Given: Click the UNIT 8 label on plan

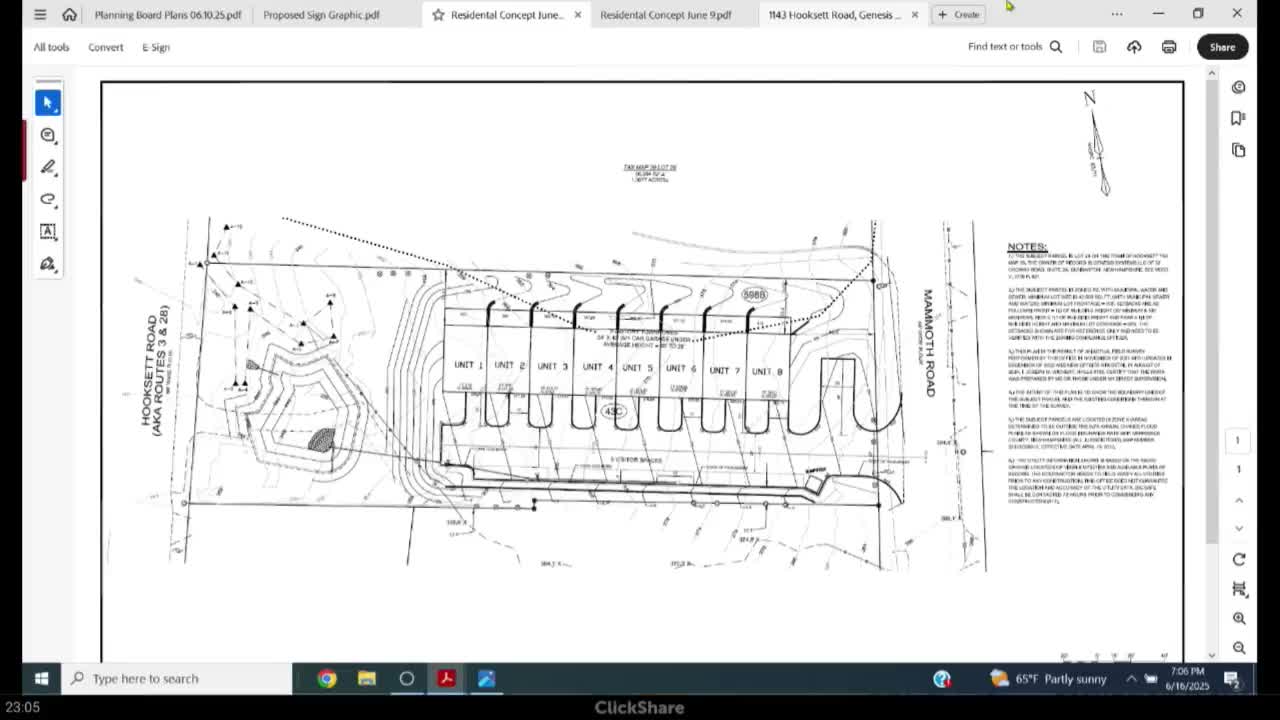Looking at the screenshot, I should pyautogui.click(x=767, y=372).
